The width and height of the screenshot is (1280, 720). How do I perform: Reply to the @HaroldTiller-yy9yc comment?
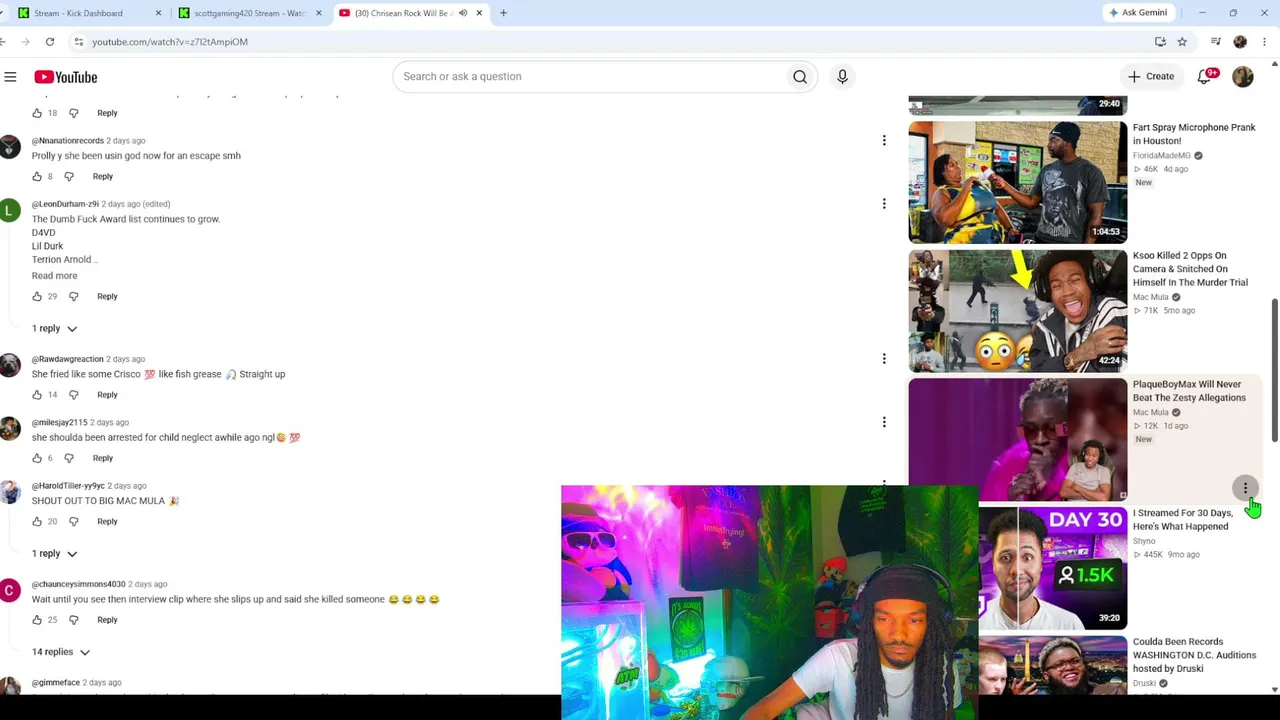point(107,521)
